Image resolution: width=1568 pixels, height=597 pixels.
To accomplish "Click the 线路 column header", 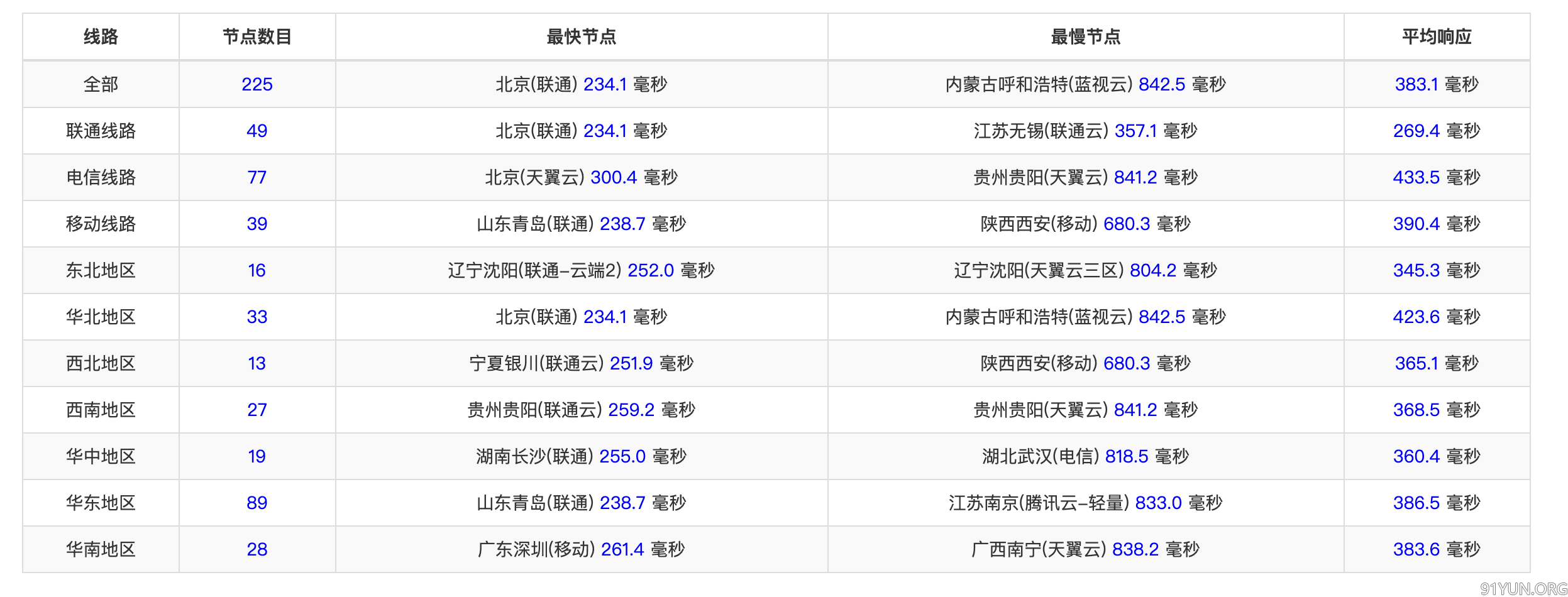I will (101, 37).
